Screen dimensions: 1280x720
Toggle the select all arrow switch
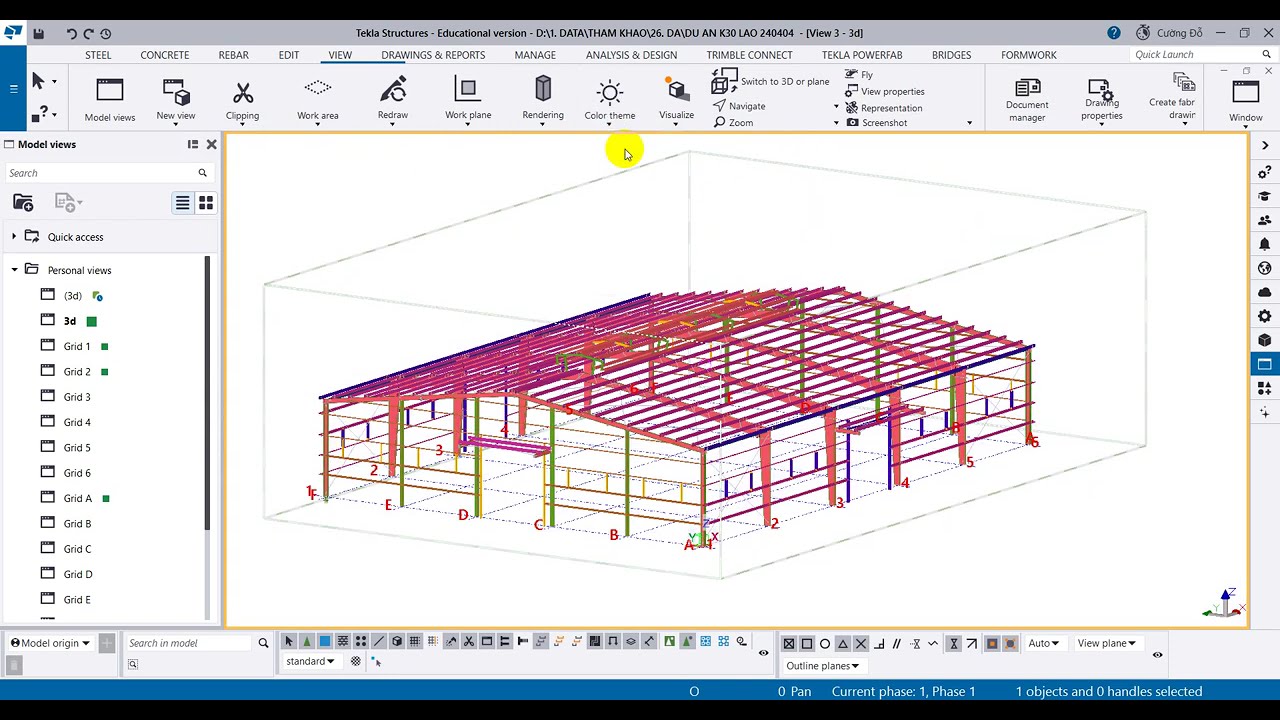click(x=289, y=641)
